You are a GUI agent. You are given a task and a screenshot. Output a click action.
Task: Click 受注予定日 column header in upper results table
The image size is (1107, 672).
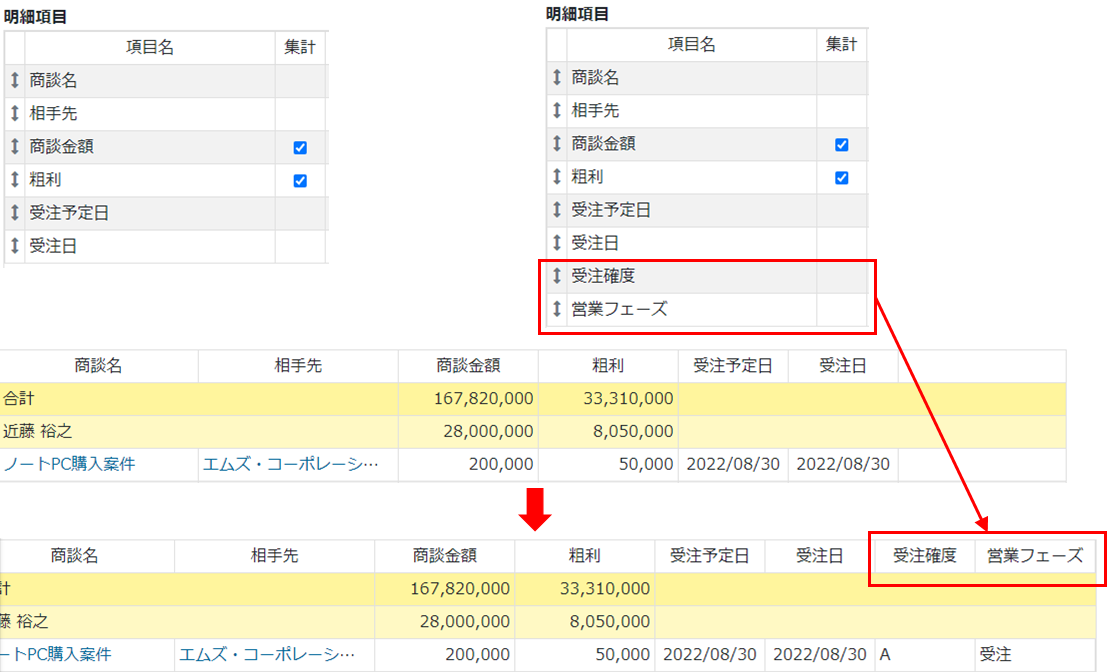point(733,366)
